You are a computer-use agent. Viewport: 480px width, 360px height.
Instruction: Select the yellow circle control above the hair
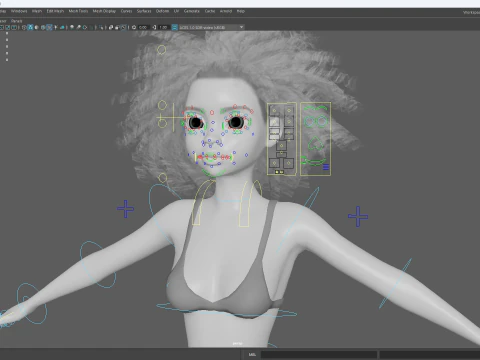(x=162, y=50)
